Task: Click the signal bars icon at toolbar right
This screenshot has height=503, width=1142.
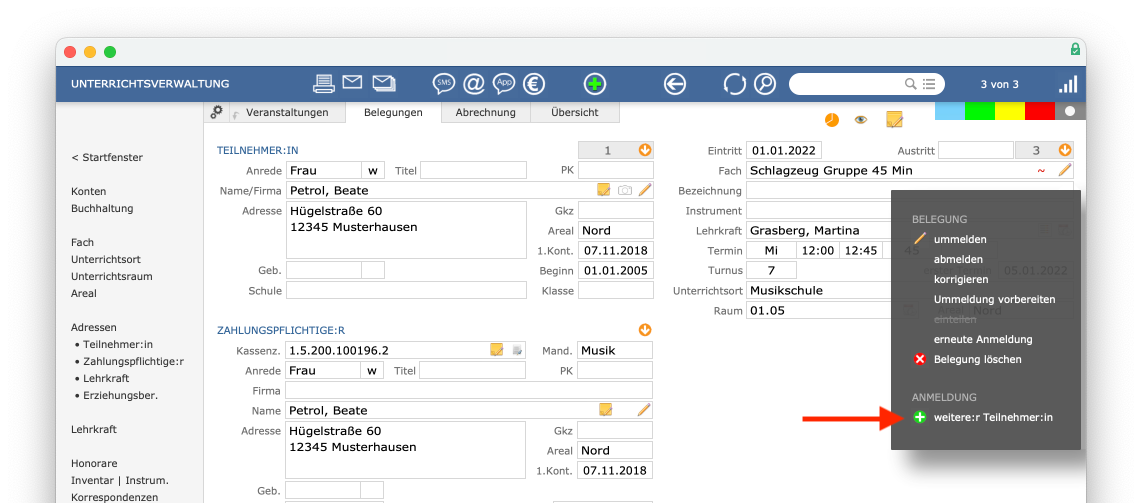Action: point(1068,84)
